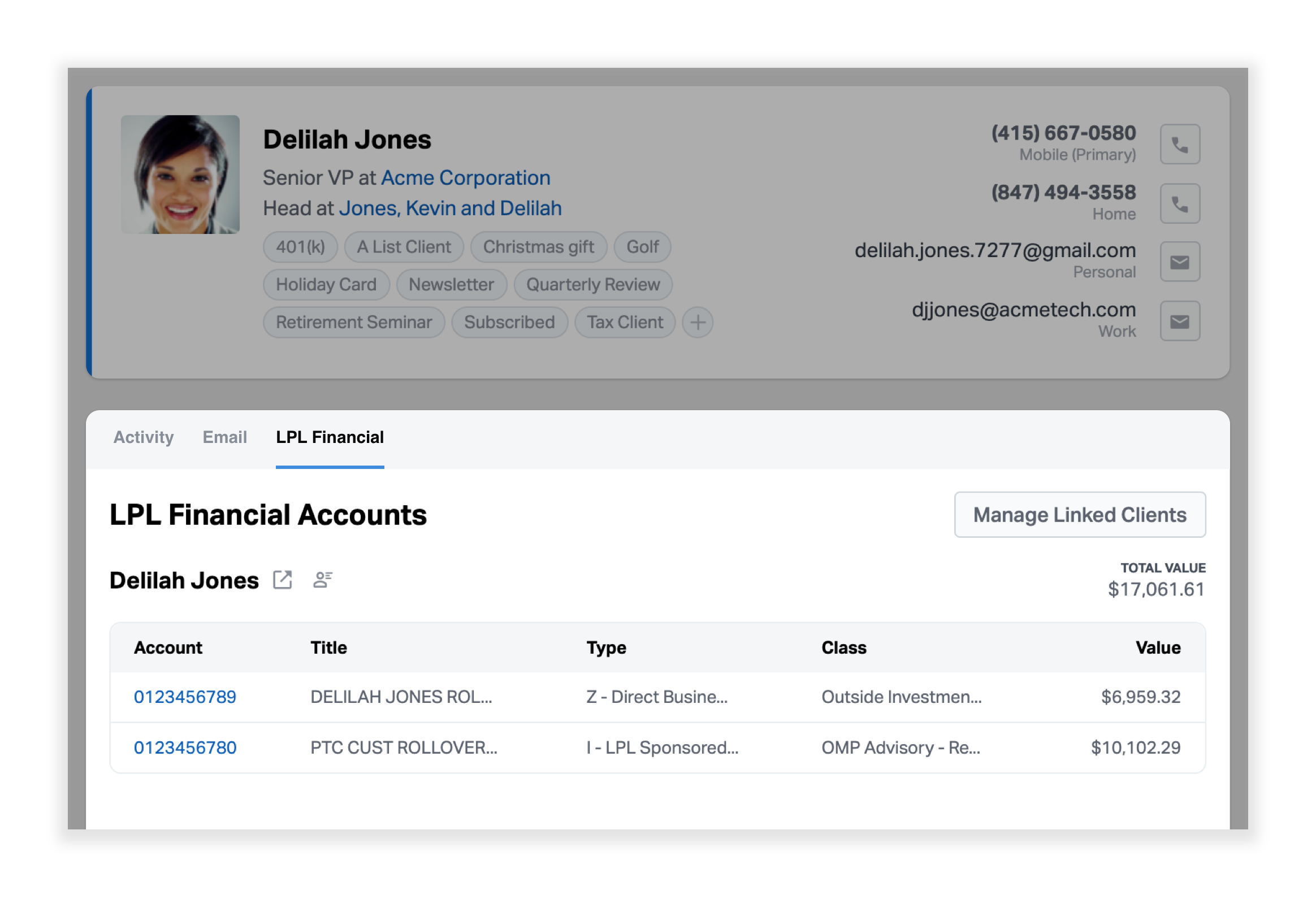Open account link 0123456780
This screenshot has height=904, width=1316.
click(185, 748)
